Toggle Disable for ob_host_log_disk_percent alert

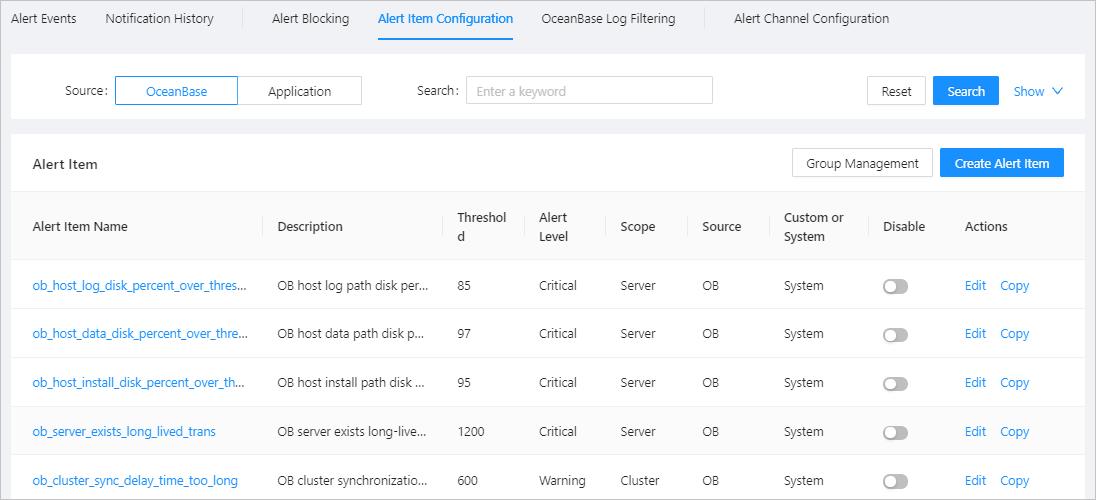pyautogui.click(x=895, y=286)
